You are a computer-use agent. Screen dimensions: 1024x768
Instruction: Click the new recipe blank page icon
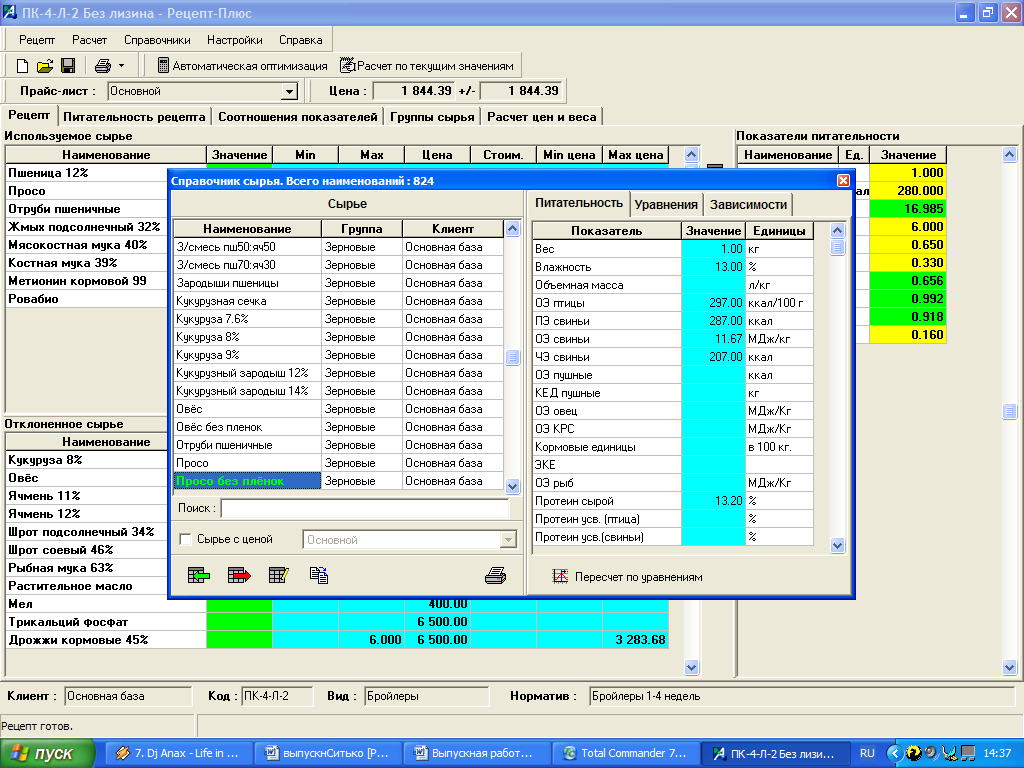(x=22, y=66)
